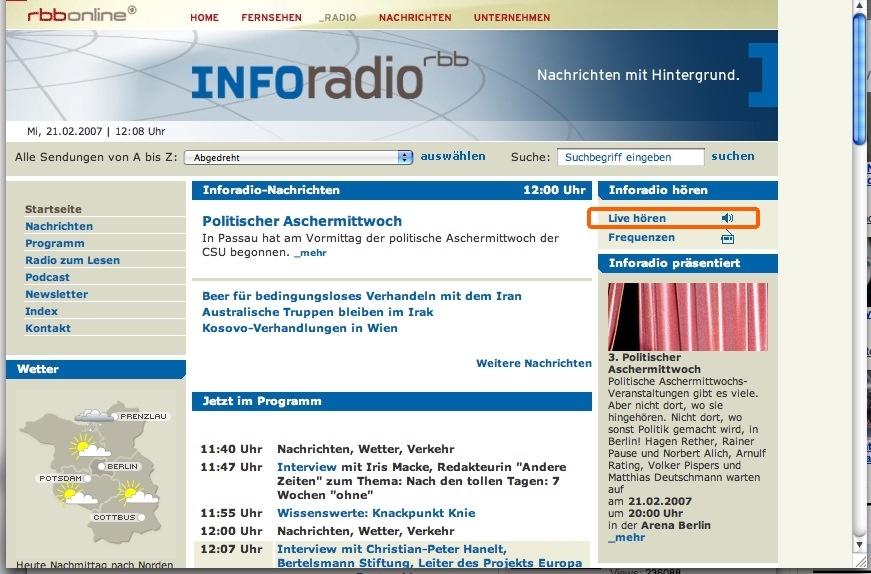This screenshot has width=871, height=574.
Task: Open Wissenswerte: Knackpunkt Knie link
Action: (x=376, y=513)
